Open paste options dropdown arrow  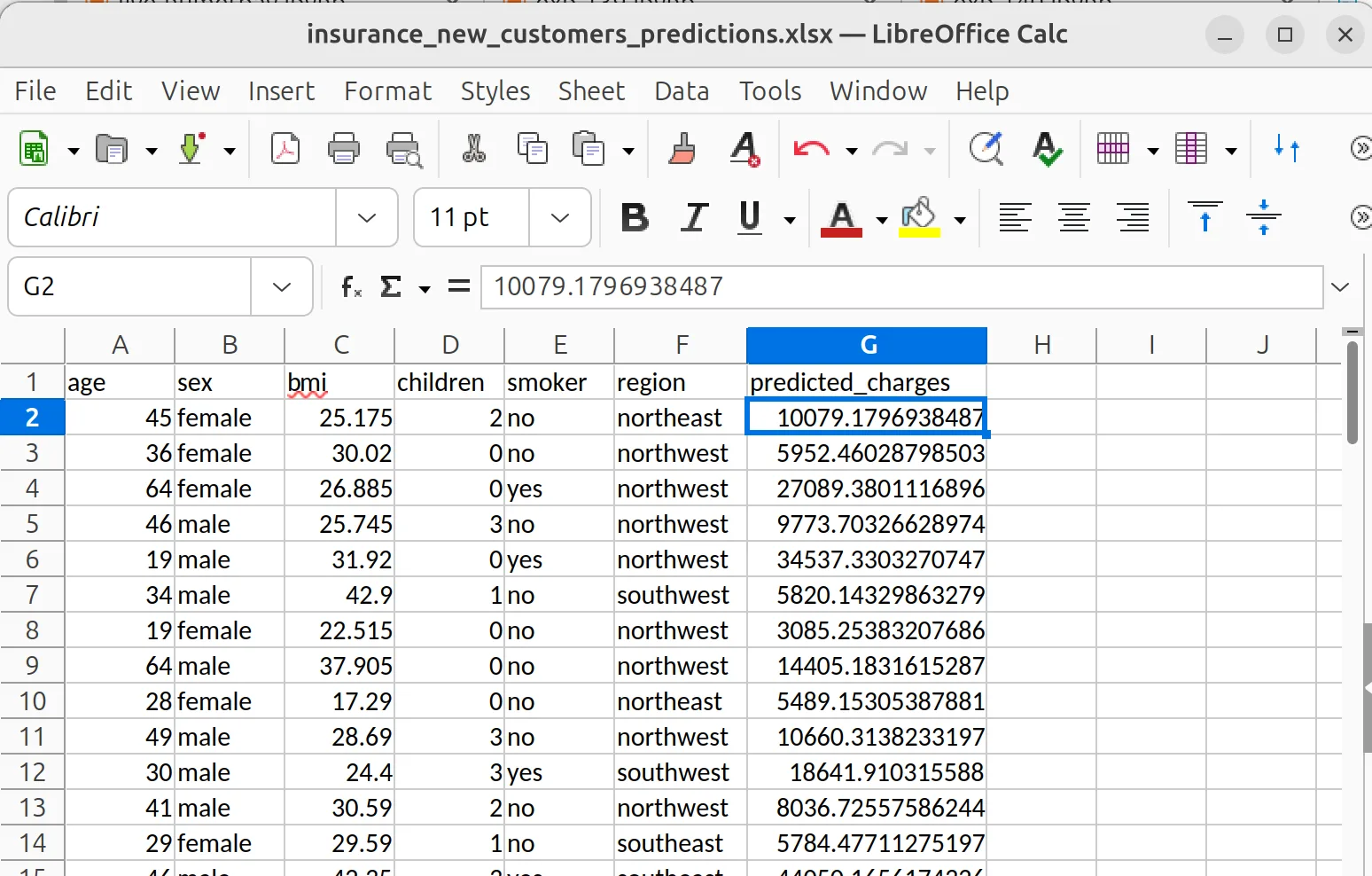click(628, 151)
